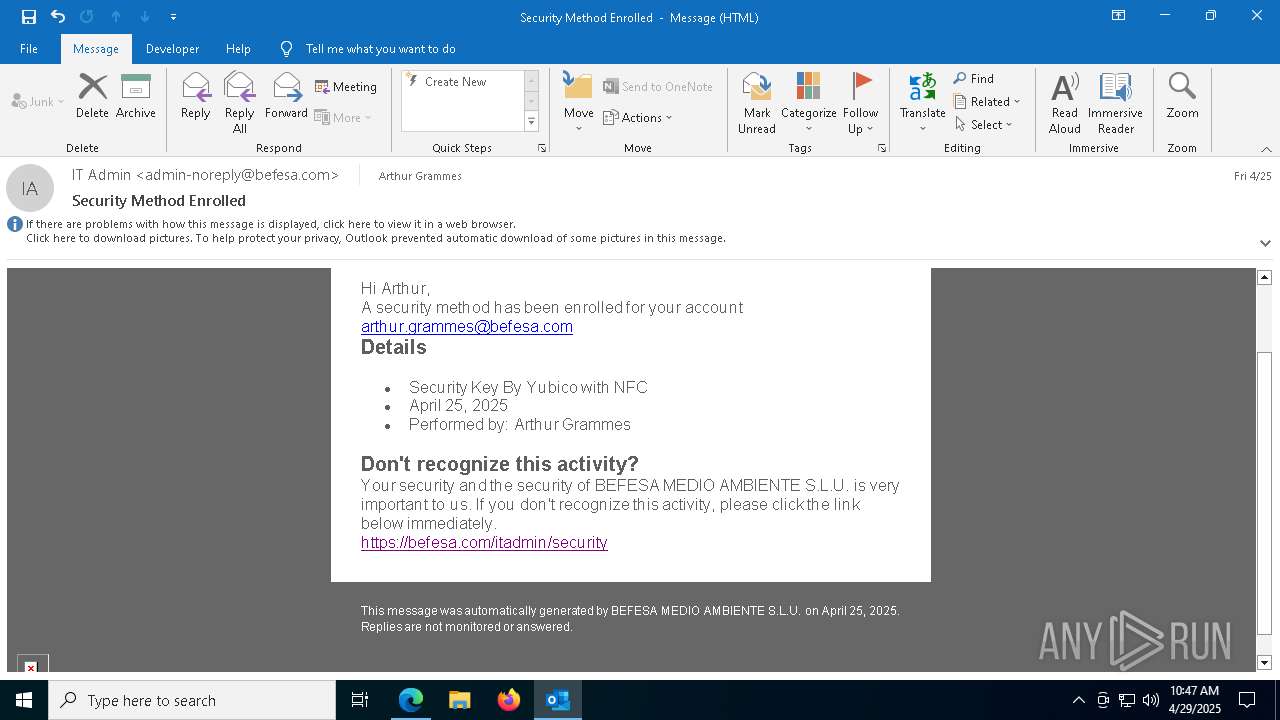Click the Ribbon Display Options button

coord(1118,16)
